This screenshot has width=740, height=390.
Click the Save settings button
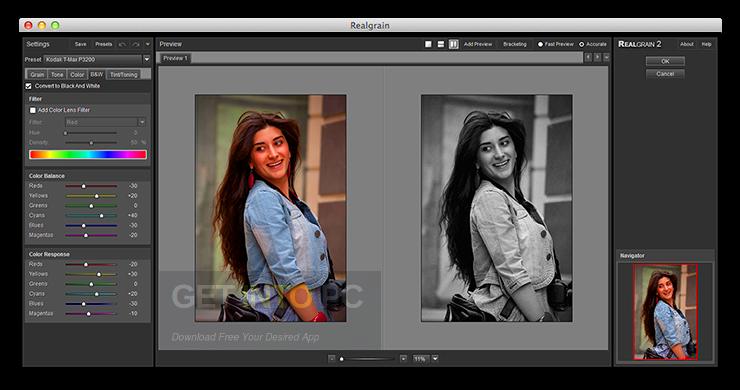tap(81, 44)
